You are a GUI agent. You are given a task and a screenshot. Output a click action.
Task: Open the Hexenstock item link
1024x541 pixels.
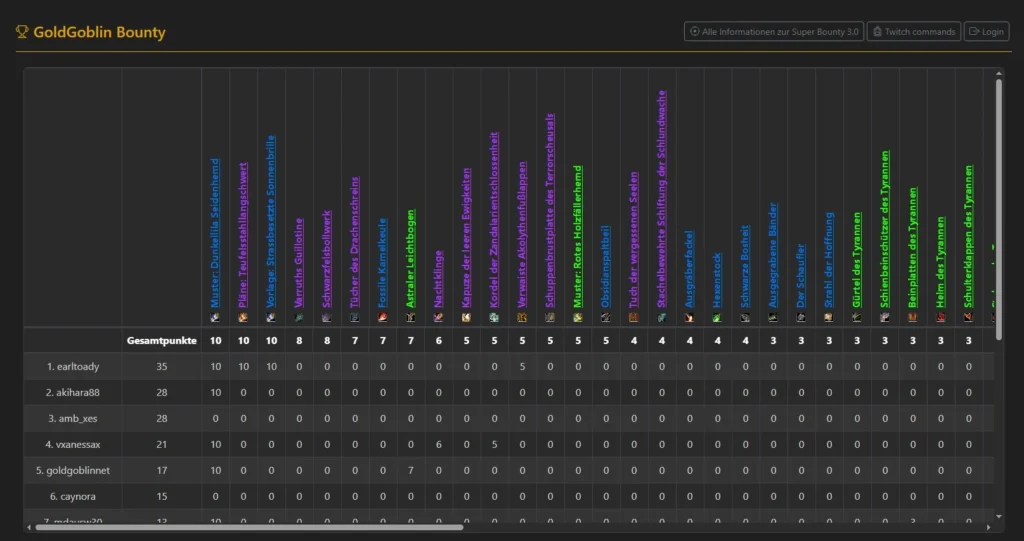coord(717,280)
